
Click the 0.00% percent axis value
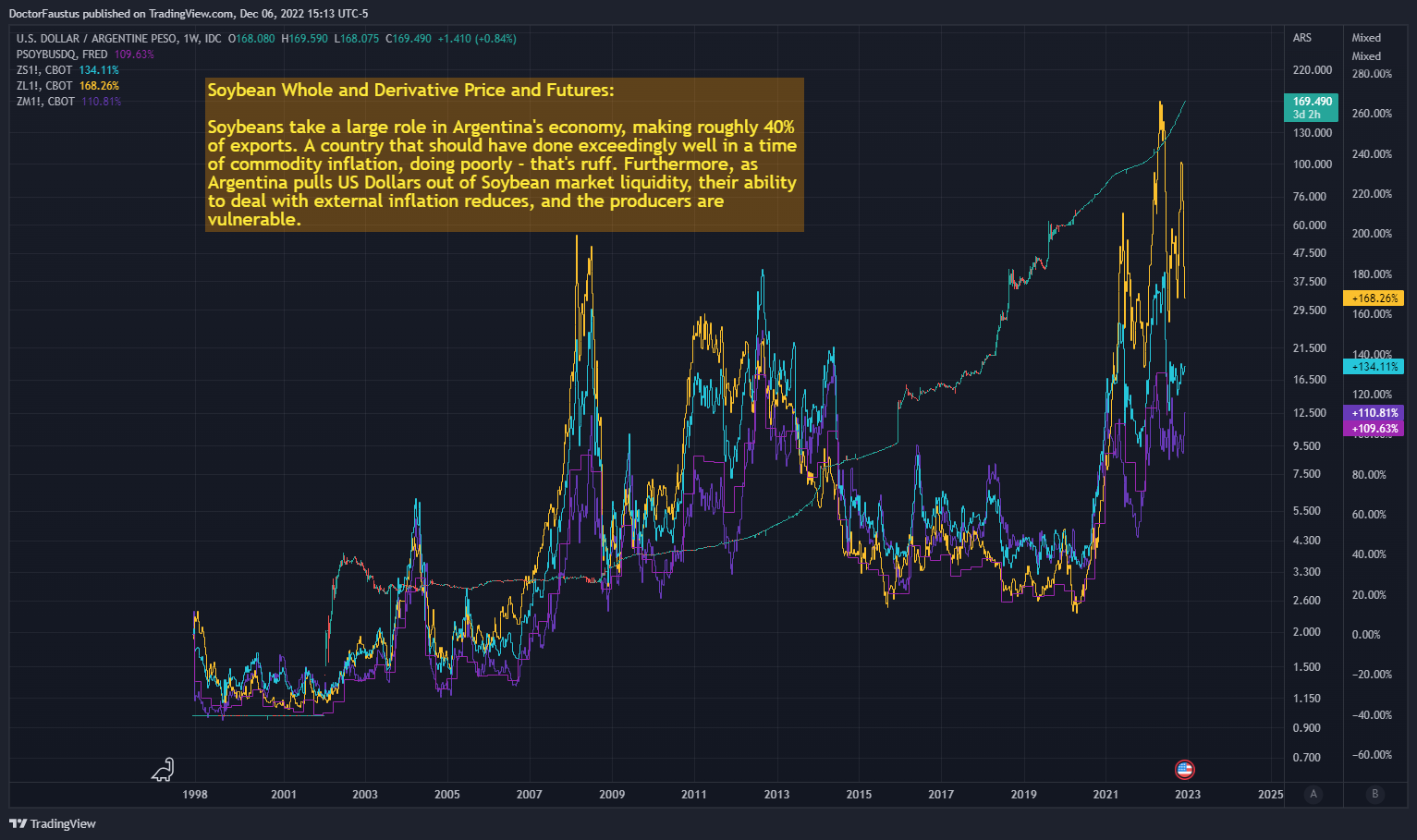(1366, 635)
